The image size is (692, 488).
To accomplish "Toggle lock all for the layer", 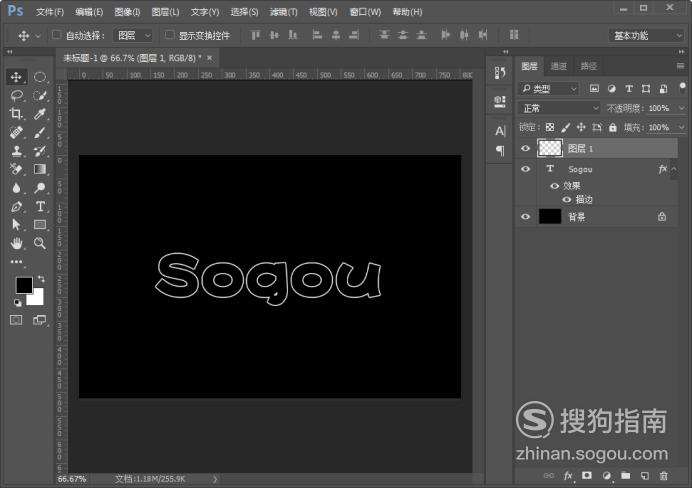I will coord(613,128).
